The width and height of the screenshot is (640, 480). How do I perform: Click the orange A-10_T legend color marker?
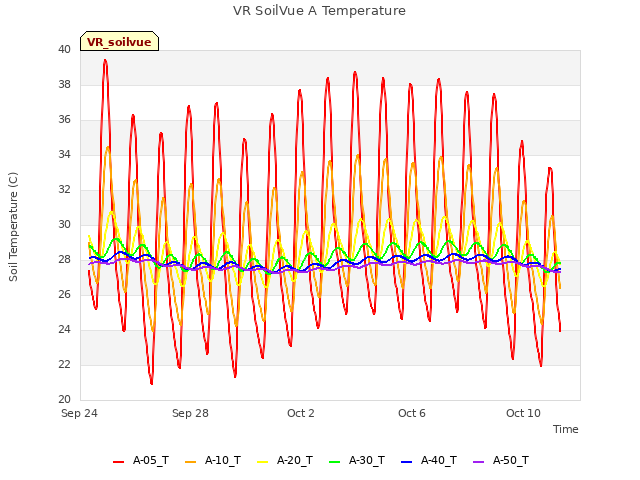pos(190,462)
